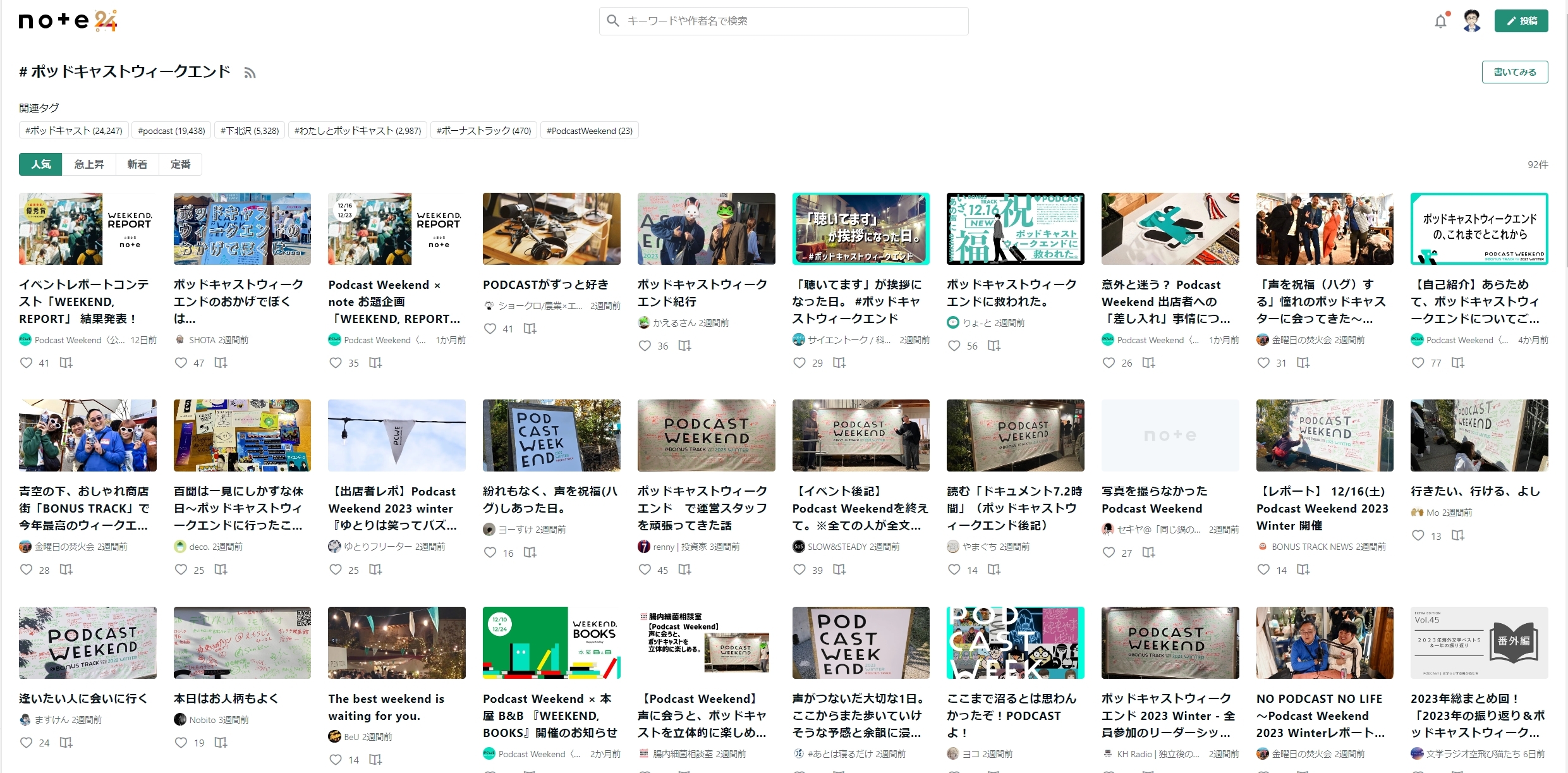
Task: Click the 投稿 post button
Action: pos(1521,21)
